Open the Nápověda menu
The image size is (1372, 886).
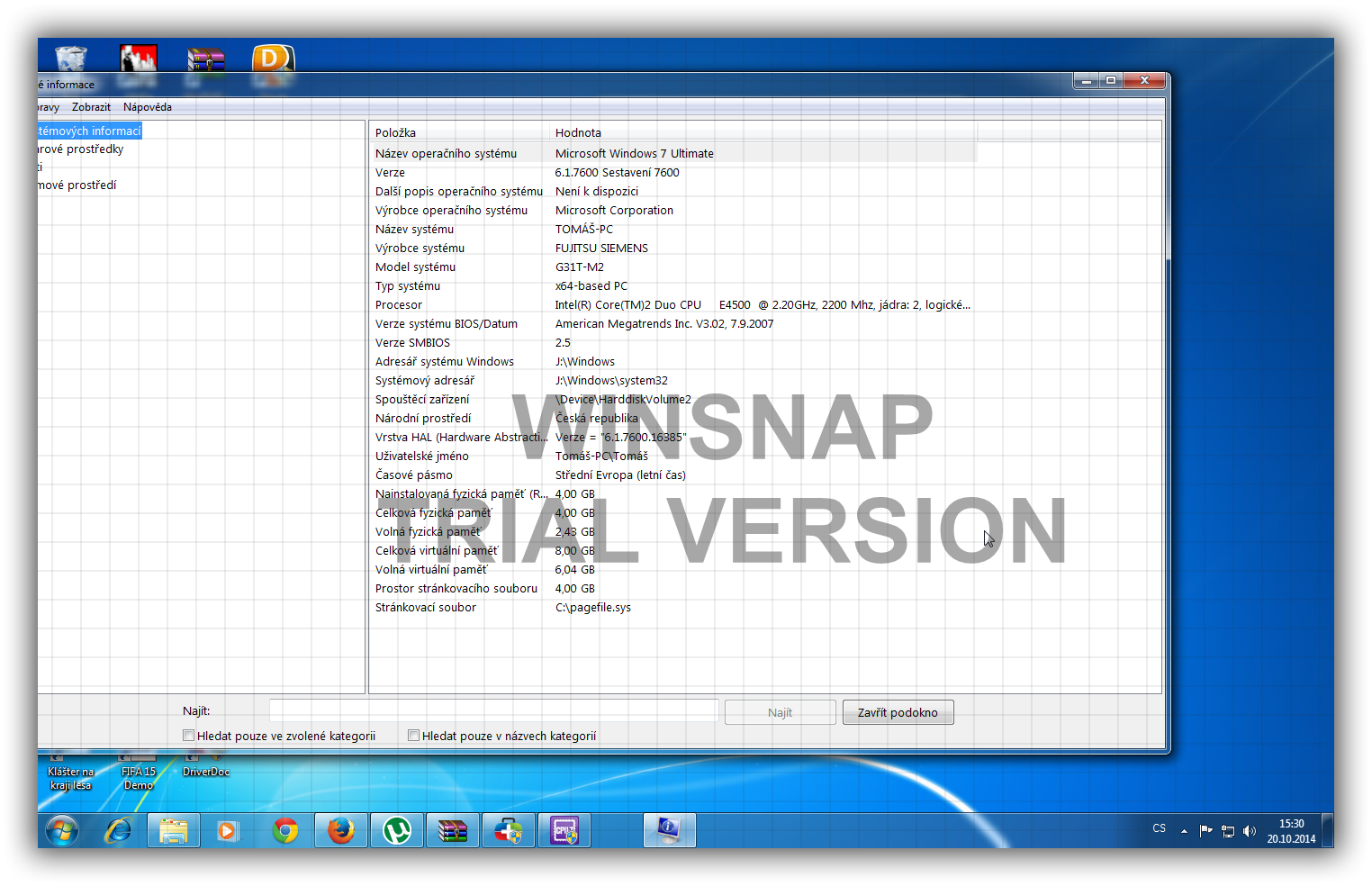tap(148, 107)
